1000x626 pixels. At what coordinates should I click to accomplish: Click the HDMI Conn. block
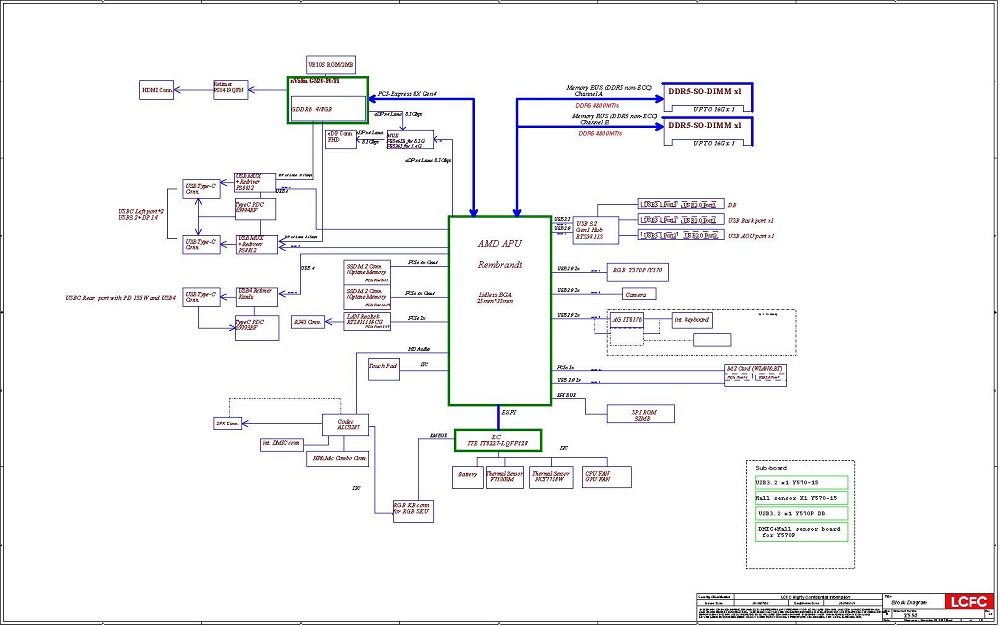coord(157,92)
